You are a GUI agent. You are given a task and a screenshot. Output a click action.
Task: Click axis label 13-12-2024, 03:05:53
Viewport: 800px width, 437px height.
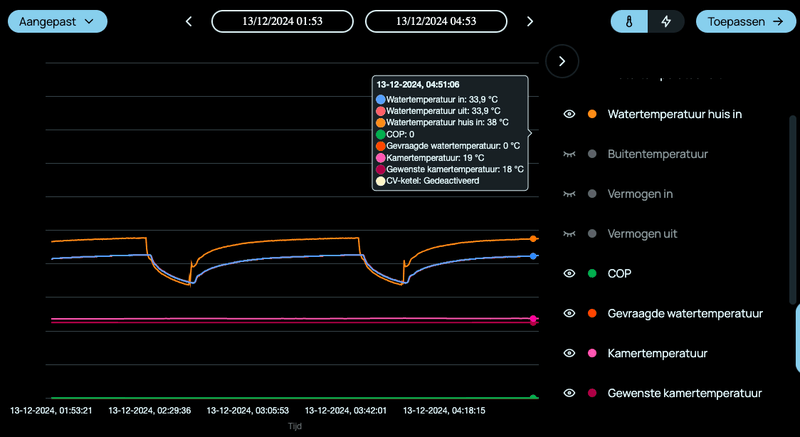(247, 410)
